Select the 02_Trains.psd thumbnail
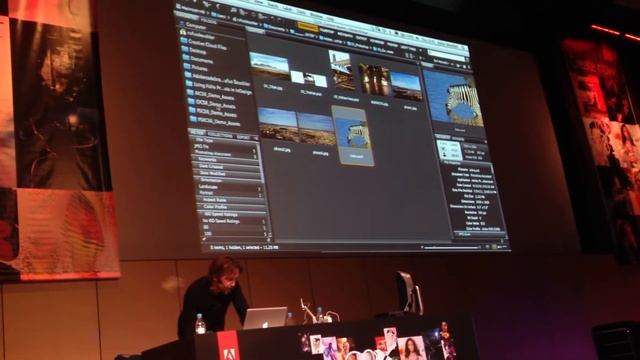Viewport: 640px width, 360px height. 309,78
